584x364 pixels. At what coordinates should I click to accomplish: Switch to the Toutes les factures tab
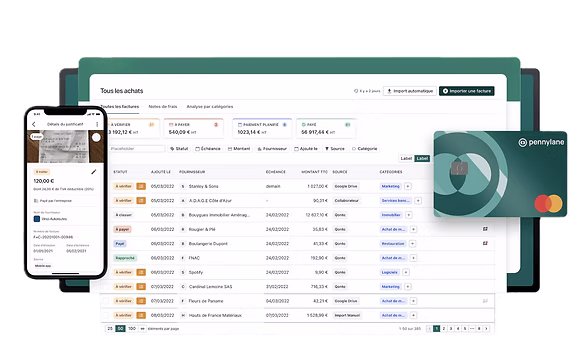(x=120, y=107)
